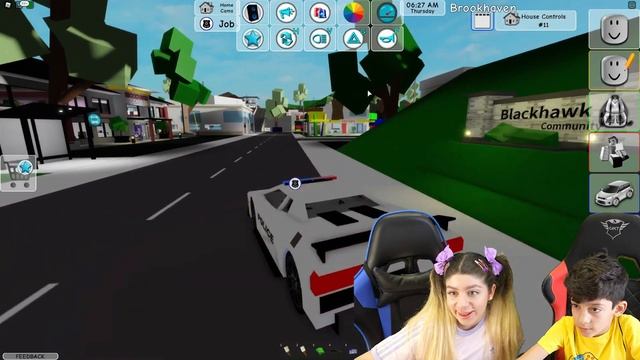Open the red and blue outfit icon
This screenshot has height=360, width=640.
(320, 13)
